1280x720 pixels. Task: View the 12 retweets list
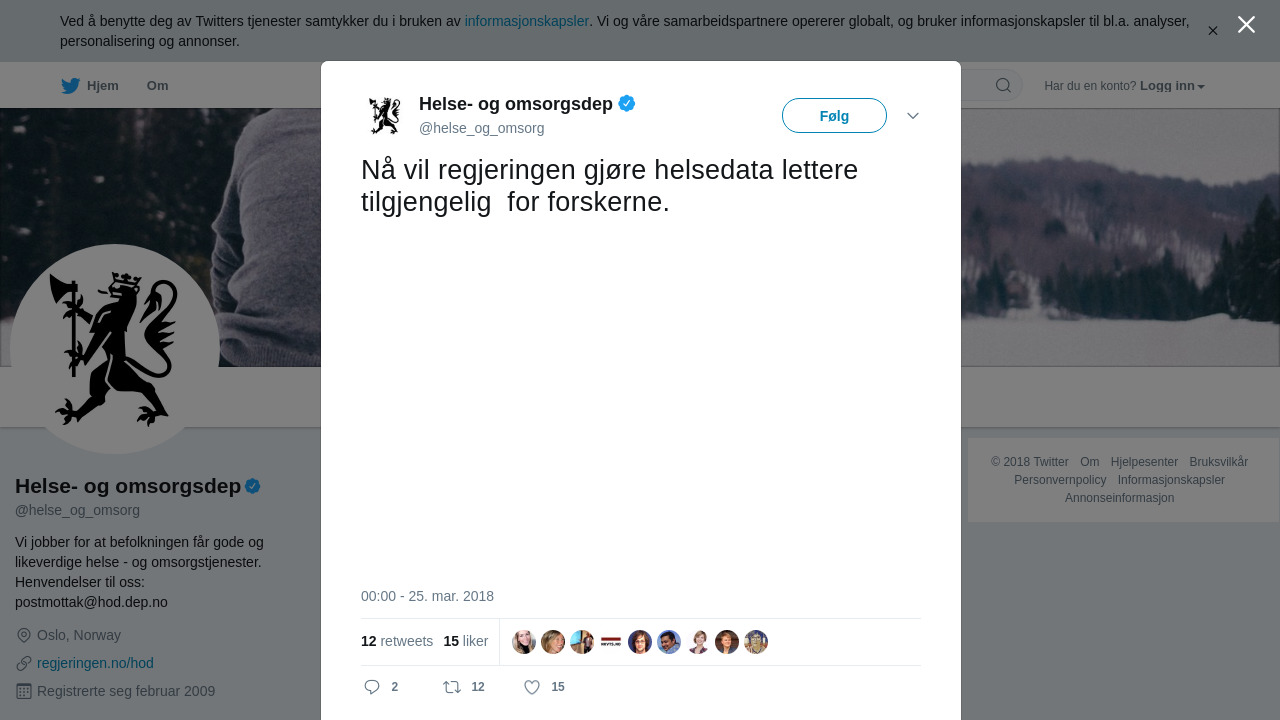click(397, 641)
